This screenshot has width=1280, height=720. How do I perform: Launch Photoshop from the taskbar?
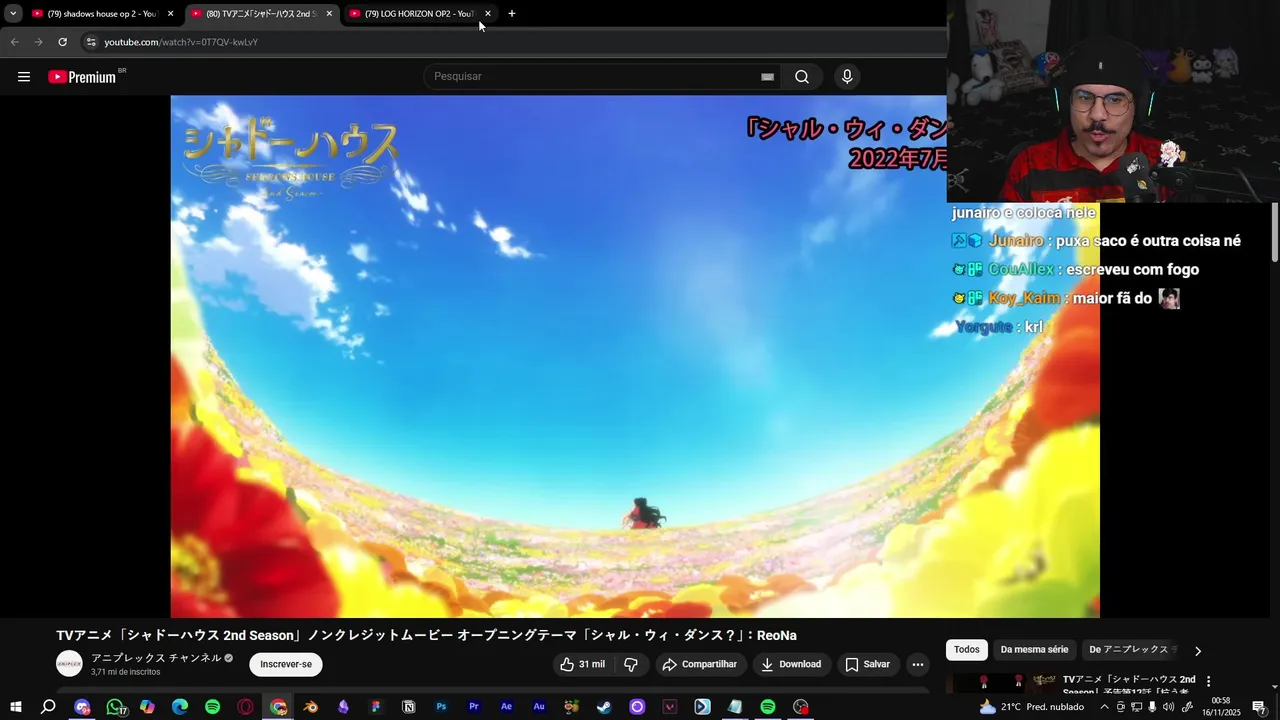(441, 707)
